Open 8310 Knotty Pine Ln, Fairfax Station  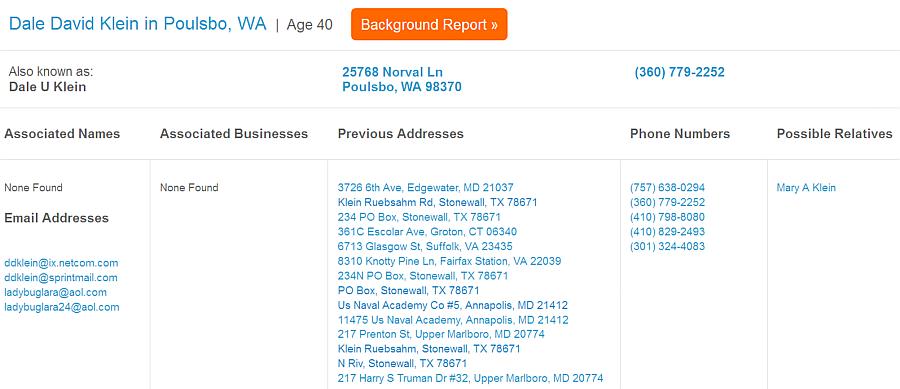click(449, 261)
